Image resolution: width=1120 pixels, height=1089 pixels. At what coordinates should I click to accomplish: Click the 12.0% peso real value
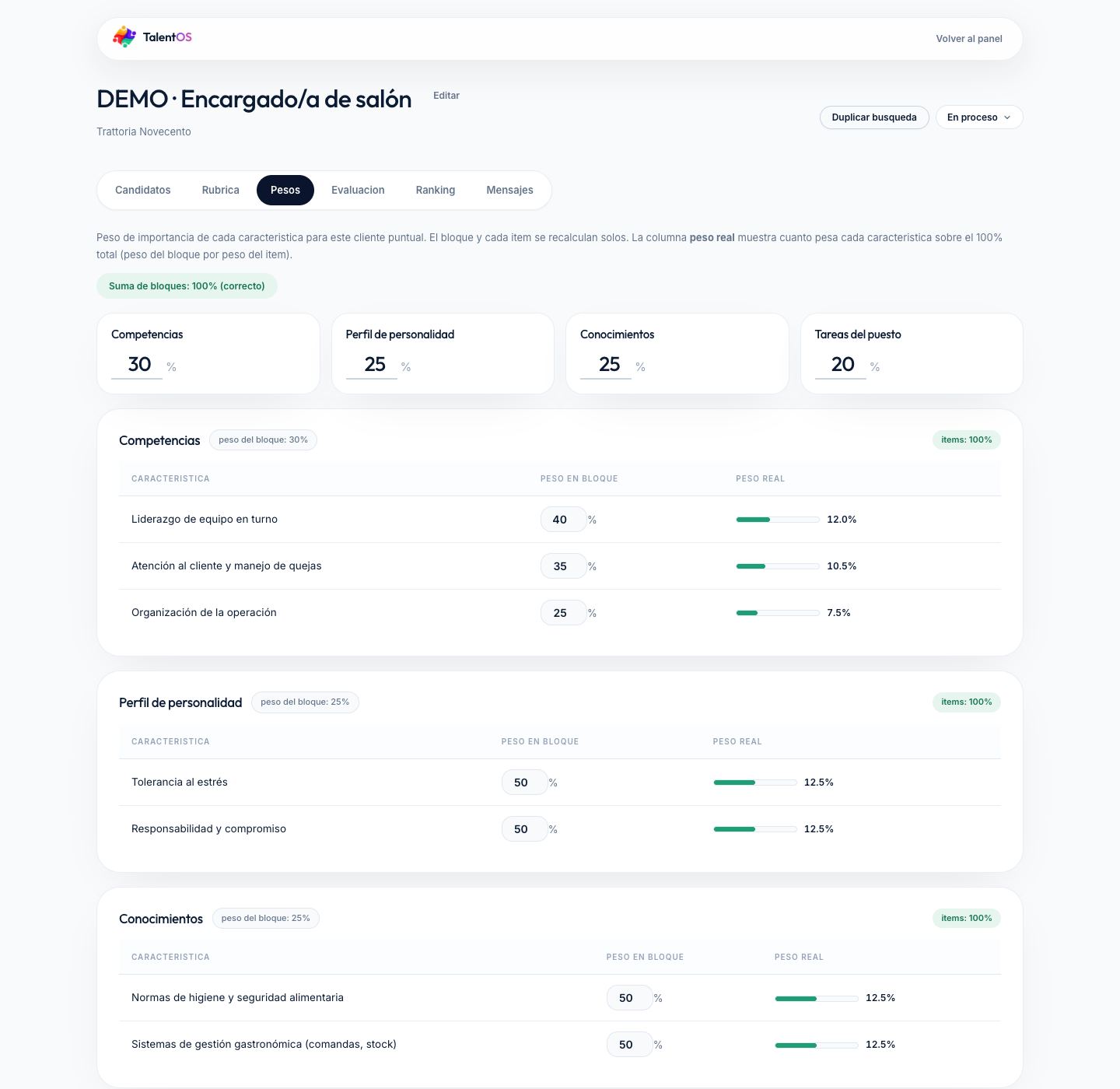(842, 520)
